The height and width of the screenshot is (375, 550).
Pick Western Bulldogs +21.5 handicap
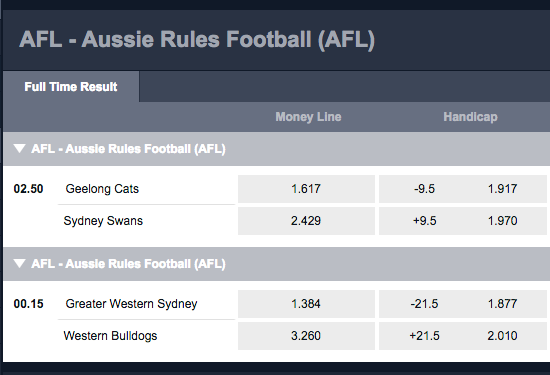point(464,336)
